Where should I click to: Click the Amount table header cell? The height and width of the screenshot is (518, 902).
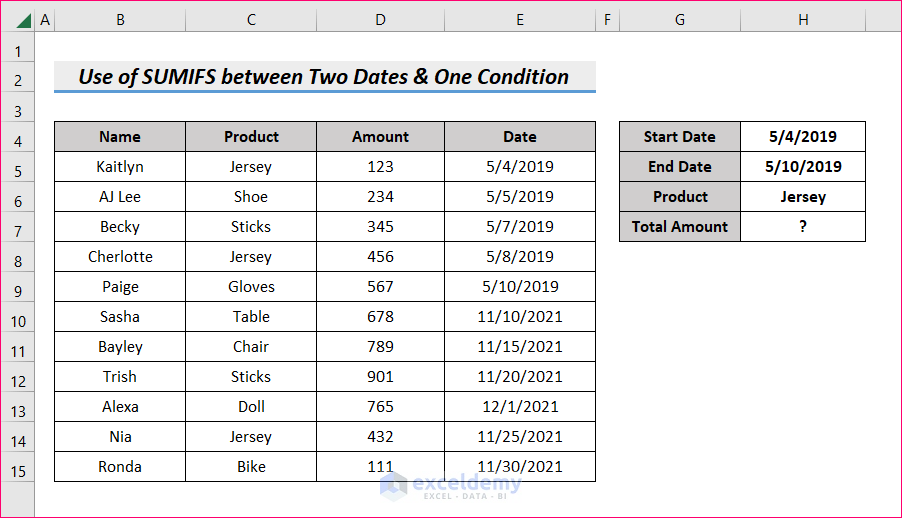pos(380,137)
